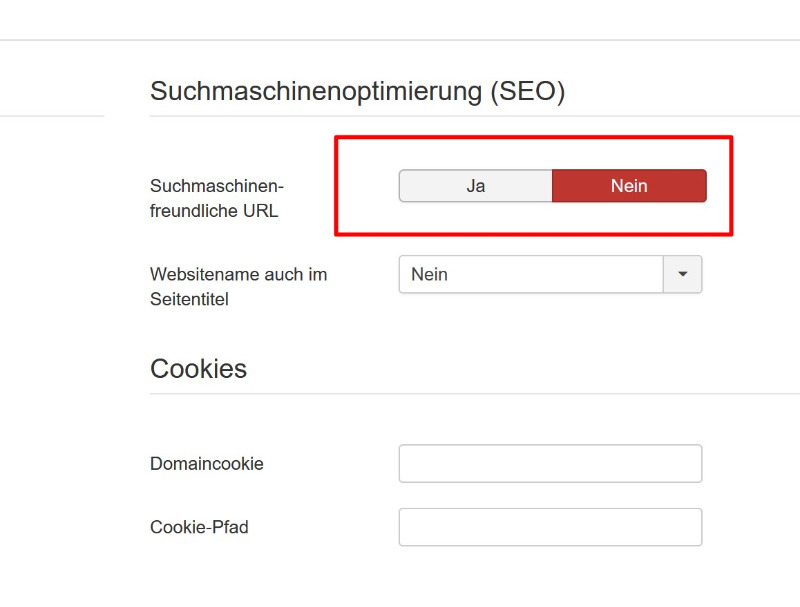Place cursor in the cookie path input
The width and height of the screenshot is (800, 607).
pos(551,527)
